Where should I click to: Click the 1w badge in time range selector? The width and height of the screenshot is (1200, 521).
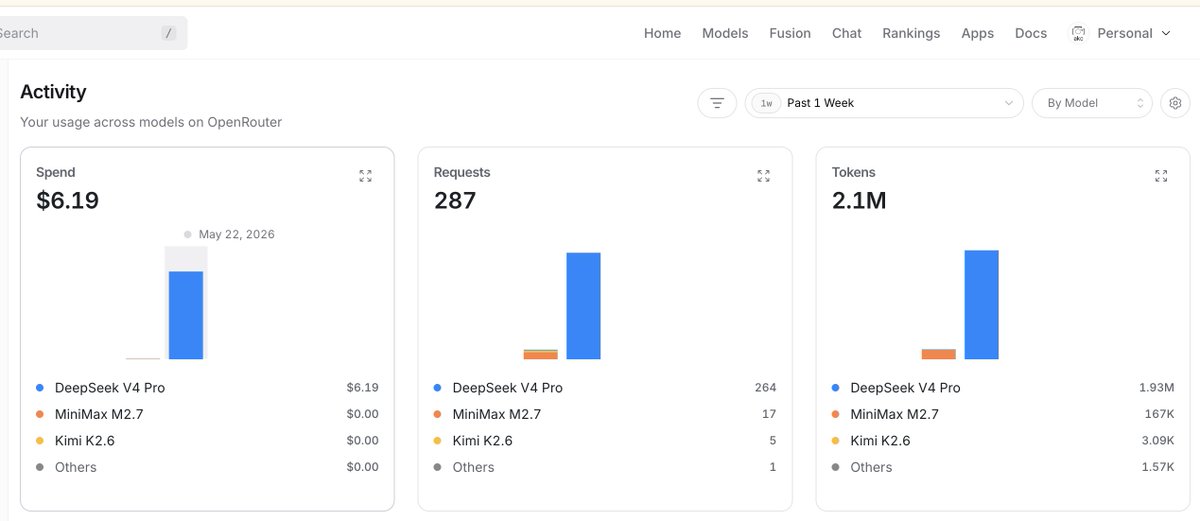(x=766, y=103)
